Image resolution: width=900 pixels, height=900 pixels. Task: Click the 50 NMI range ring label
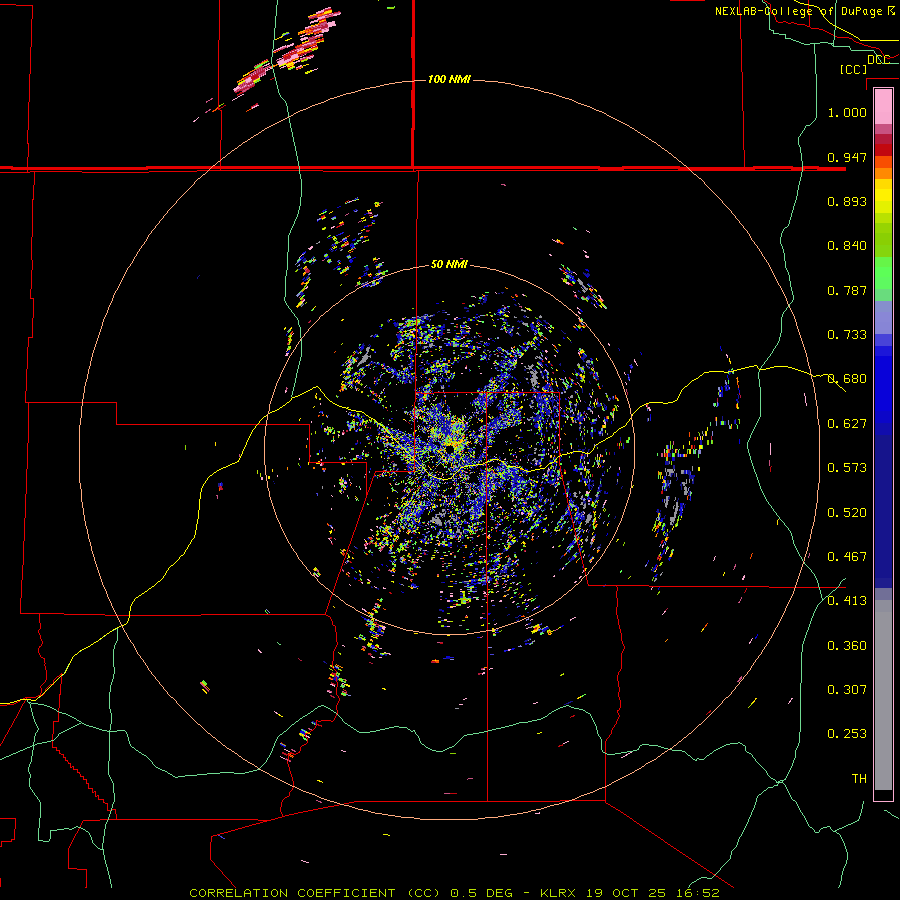point(449,264)
